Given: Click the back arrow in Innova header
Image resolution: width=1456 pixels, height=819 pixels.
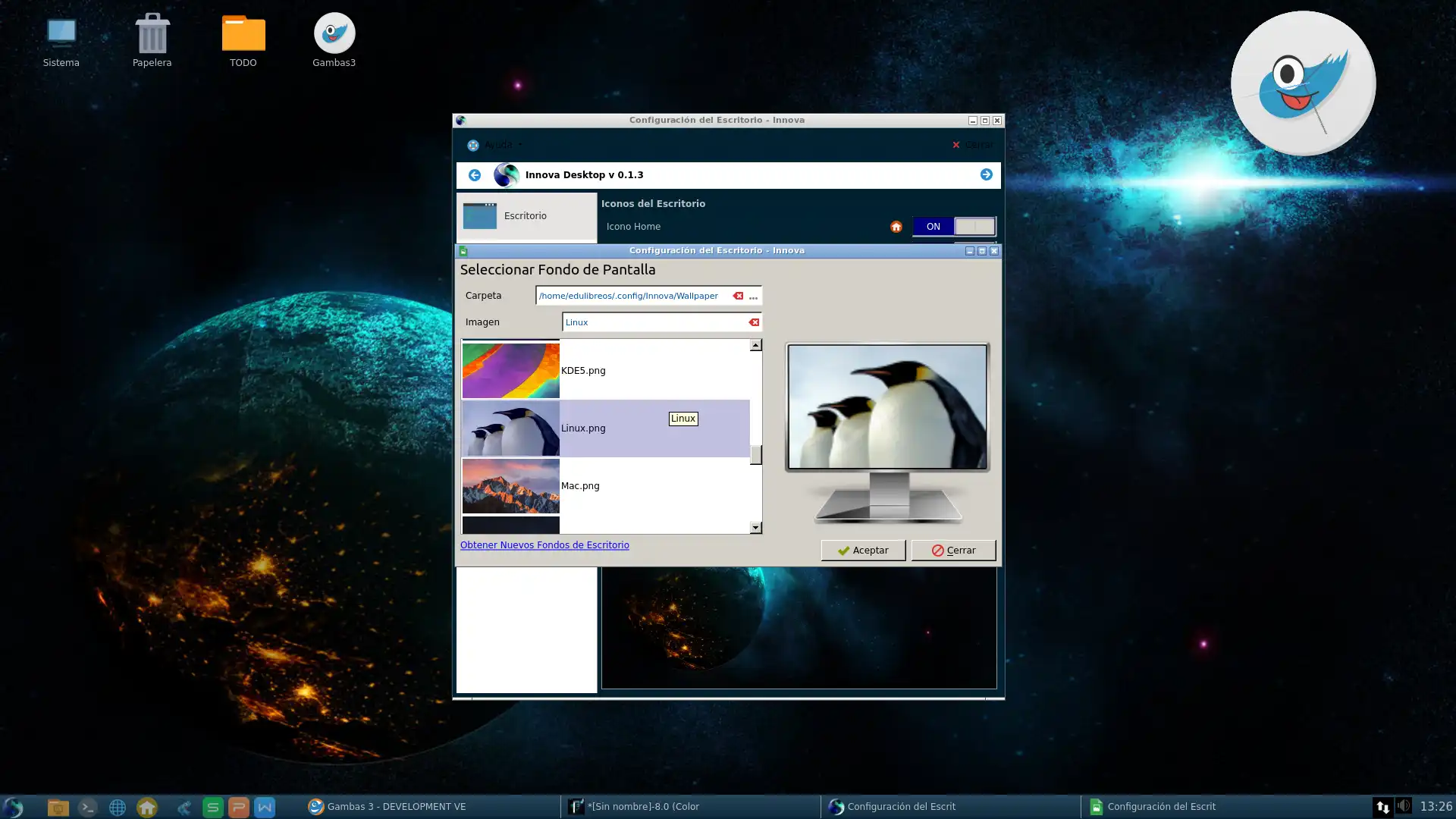Looking at the screenshot, I should point(474,175).
